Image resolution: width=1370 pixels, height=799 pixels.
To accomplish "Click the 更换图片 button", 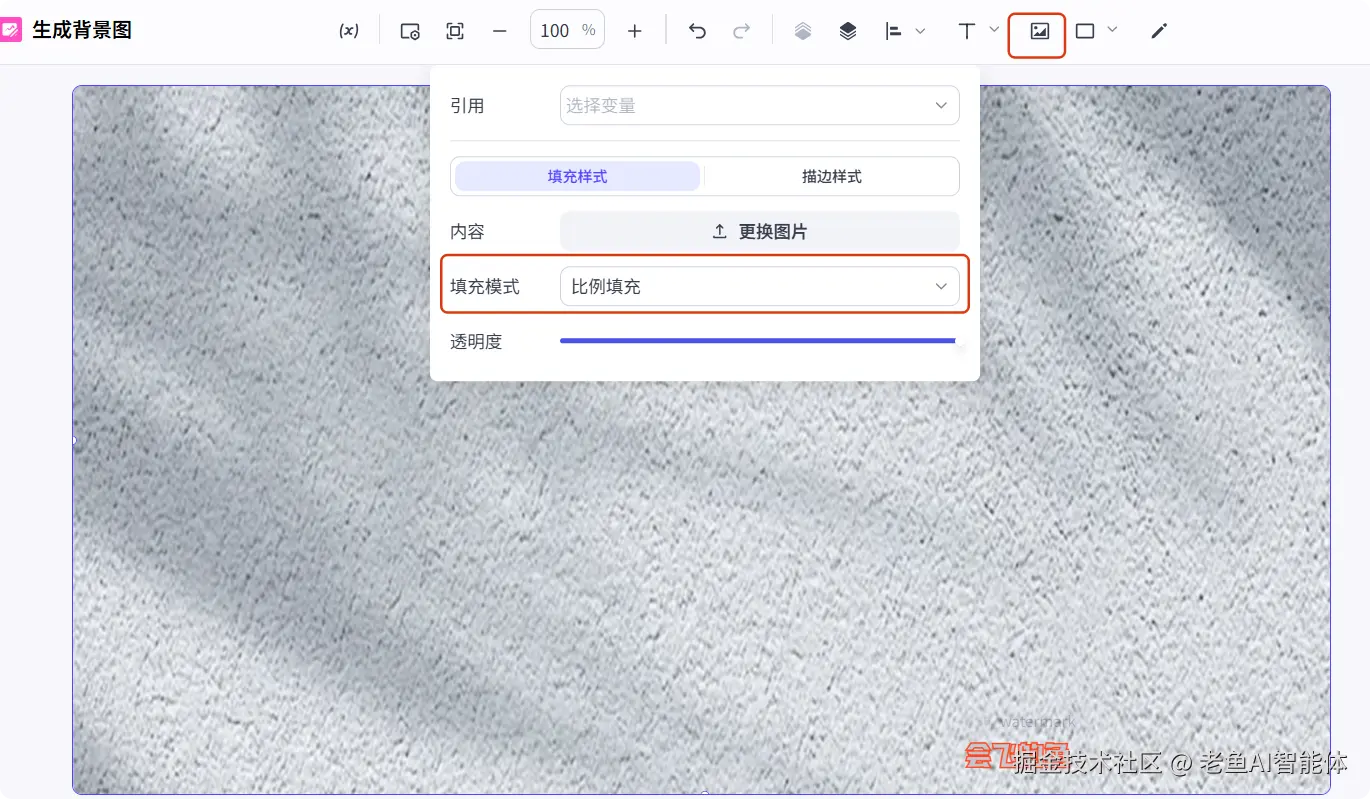I will (x=759, y=231).
